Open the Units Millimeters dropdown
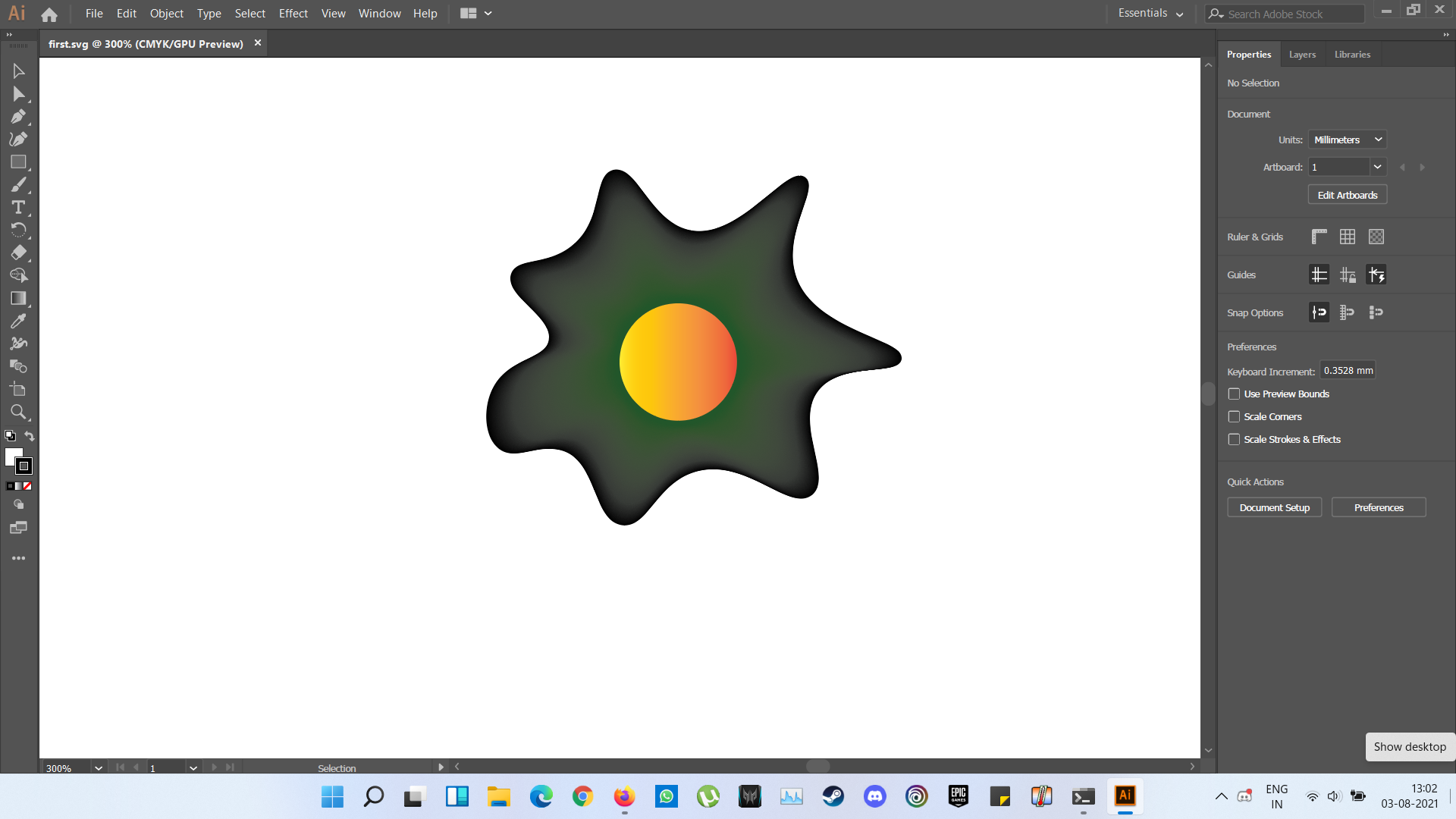The height and width of the screenshot is (819, 1456). [x=1347, y=140]
